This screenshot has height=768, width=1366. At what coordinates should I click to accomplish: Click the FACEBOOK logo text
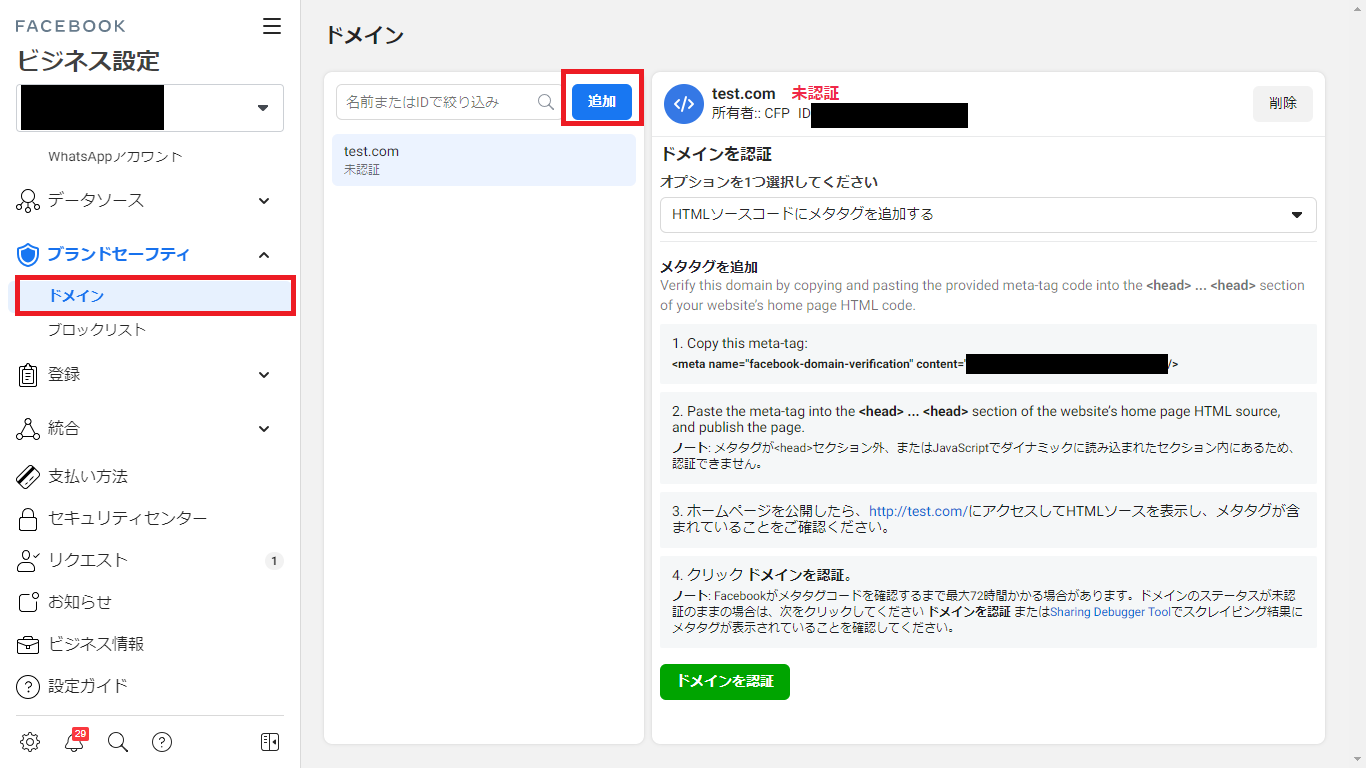click(70, 26)
